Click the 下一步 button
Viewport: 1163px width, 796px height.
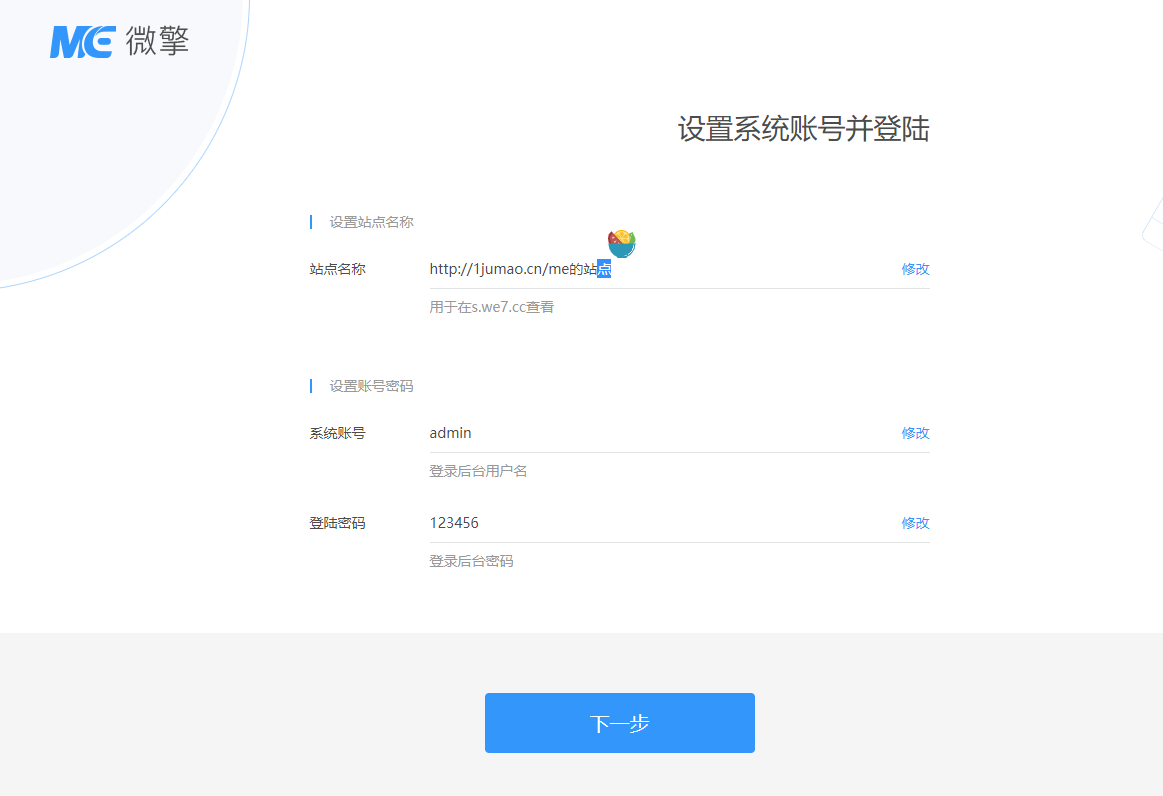tap(620, 723)
